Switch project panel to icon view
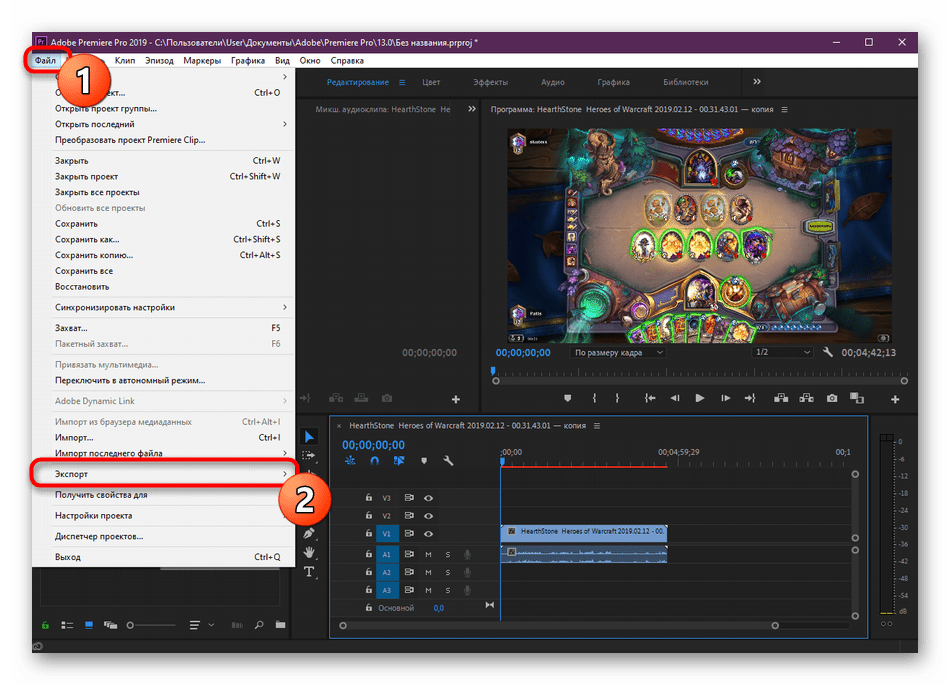The height and width of the screenshot is (685, 950). point(89,625)
